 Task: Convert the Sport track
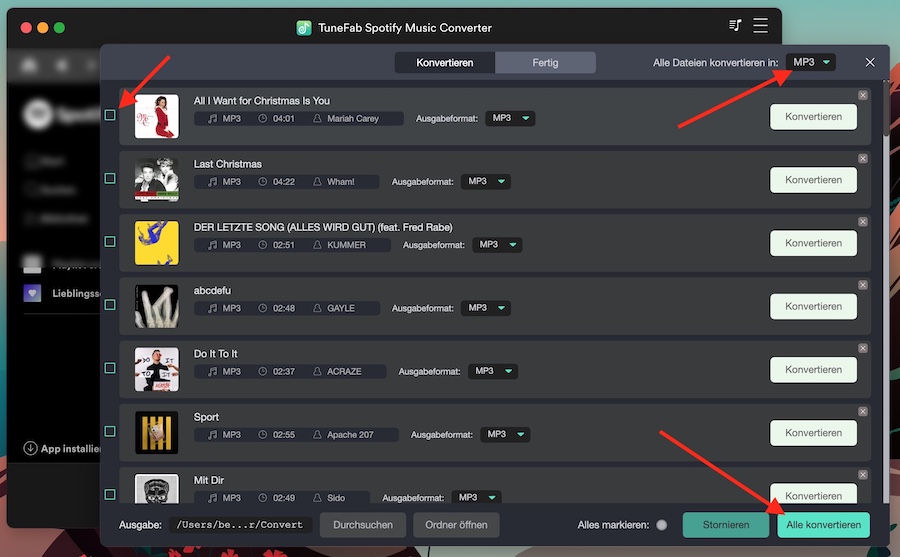coord(813,432)
